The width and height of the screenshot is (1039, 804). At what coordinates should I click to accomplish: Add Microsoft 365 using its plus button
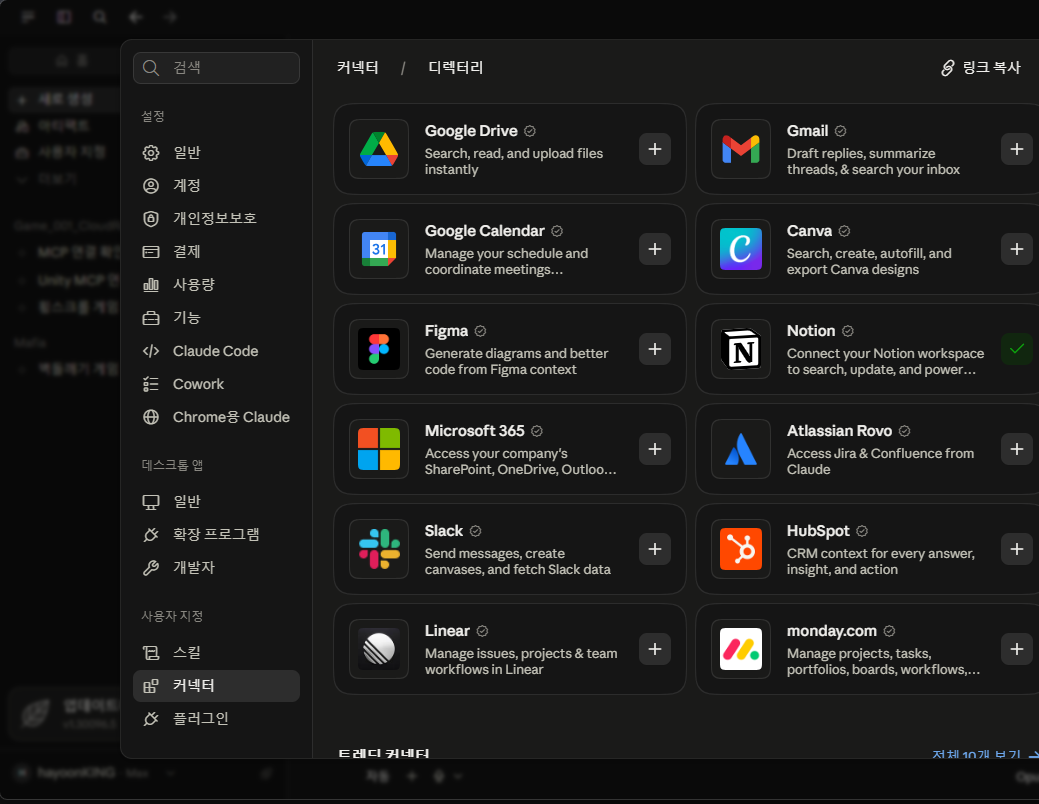[655, 449]
